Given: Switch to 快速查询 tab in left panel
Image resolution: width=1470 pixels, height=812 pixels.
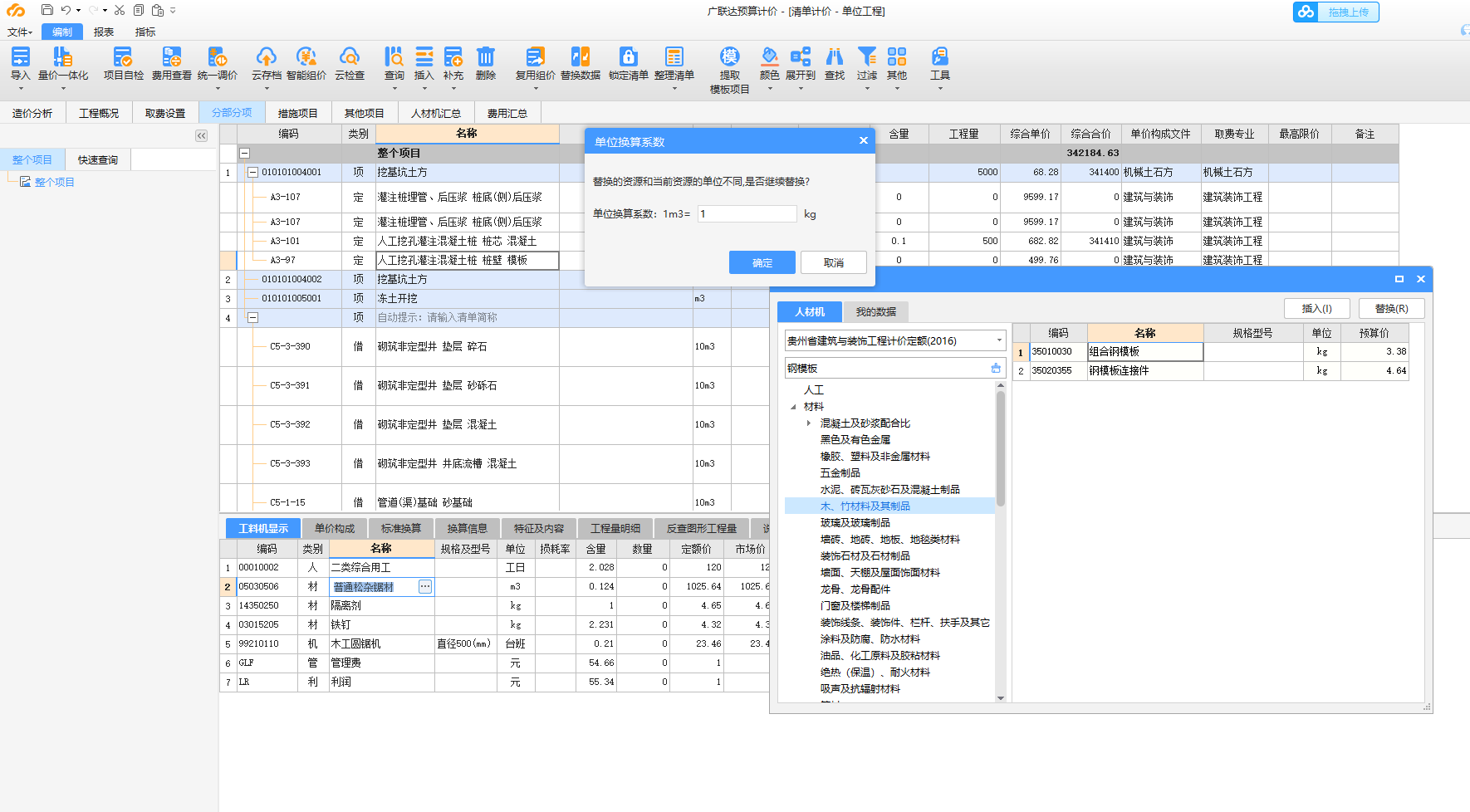Looking at the screenshot, I should tap(98, 159).
